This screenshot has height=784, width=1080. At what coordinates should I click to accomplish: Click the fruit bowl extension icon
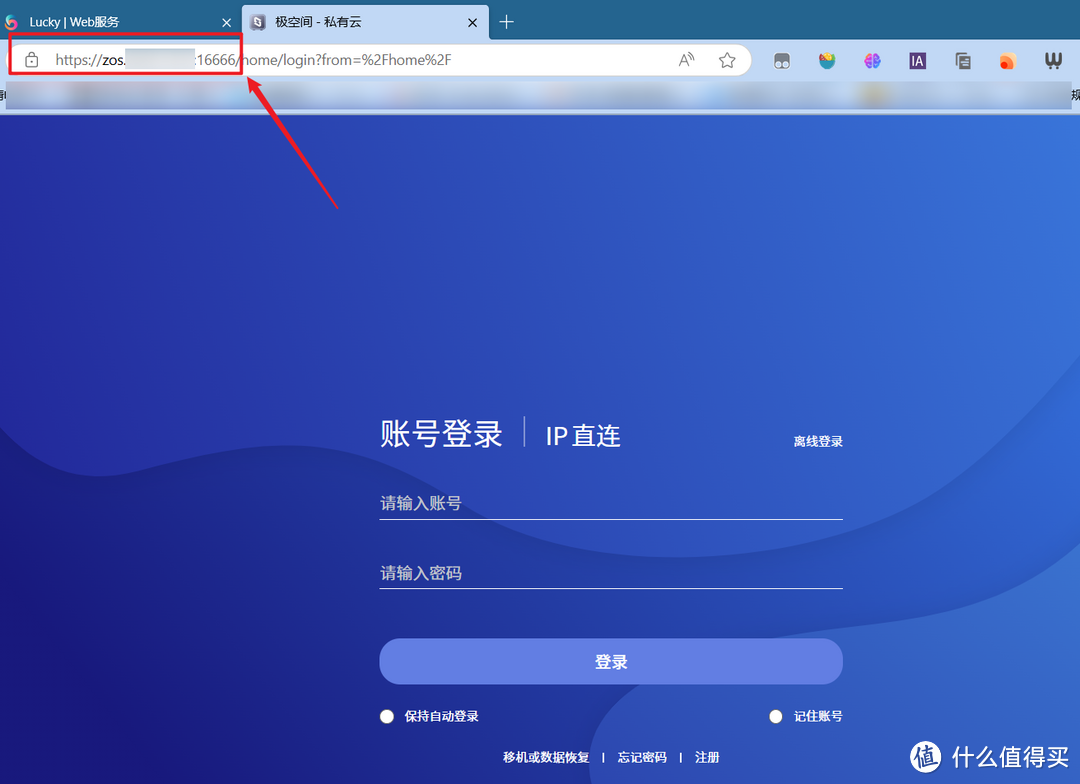click(x=827, y=61)
